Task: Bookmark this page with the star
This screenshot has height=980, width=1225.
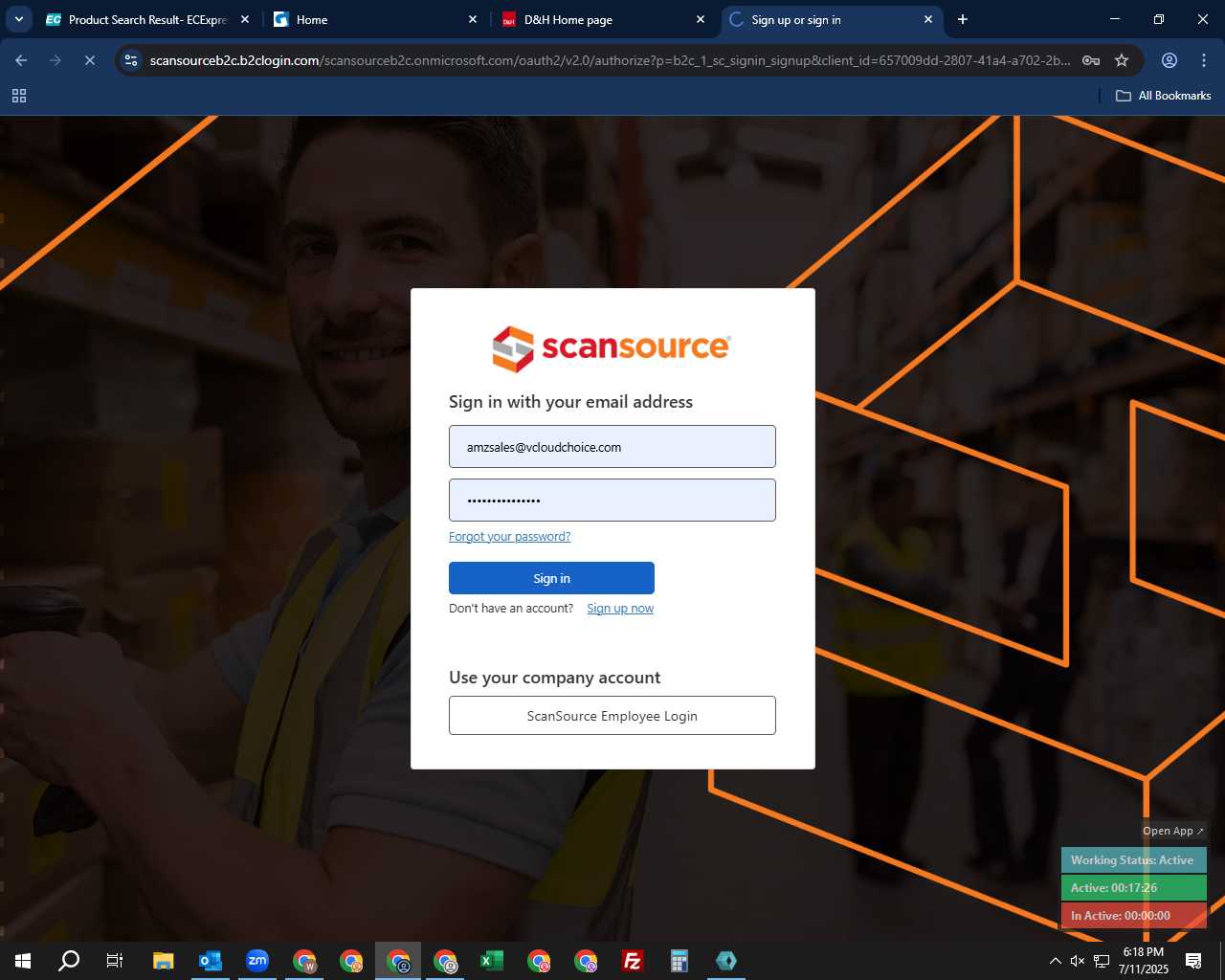Action: click(1122, 60)
